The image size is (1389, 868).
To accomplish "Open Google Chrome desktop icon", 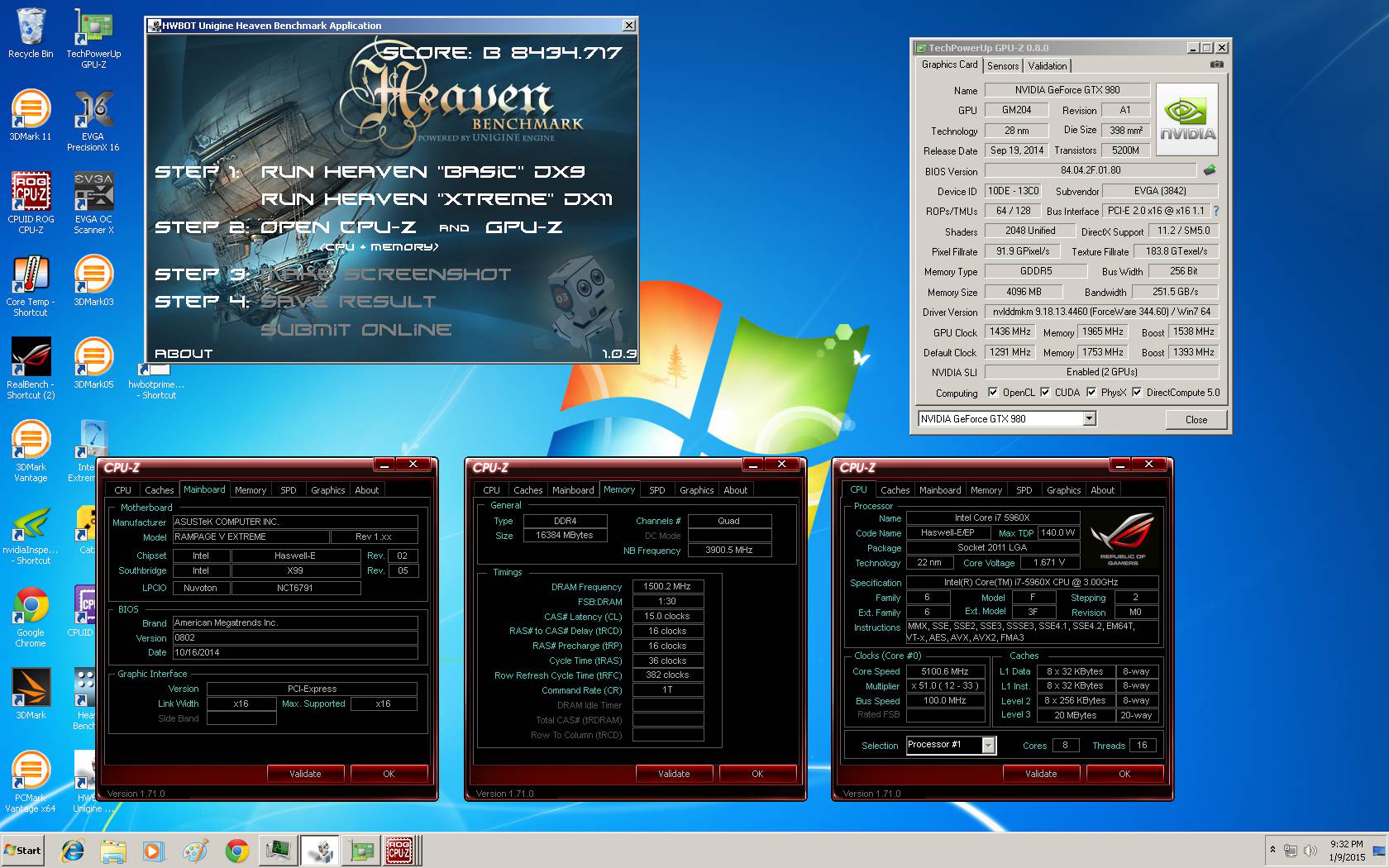I will [x=31, y=616].
